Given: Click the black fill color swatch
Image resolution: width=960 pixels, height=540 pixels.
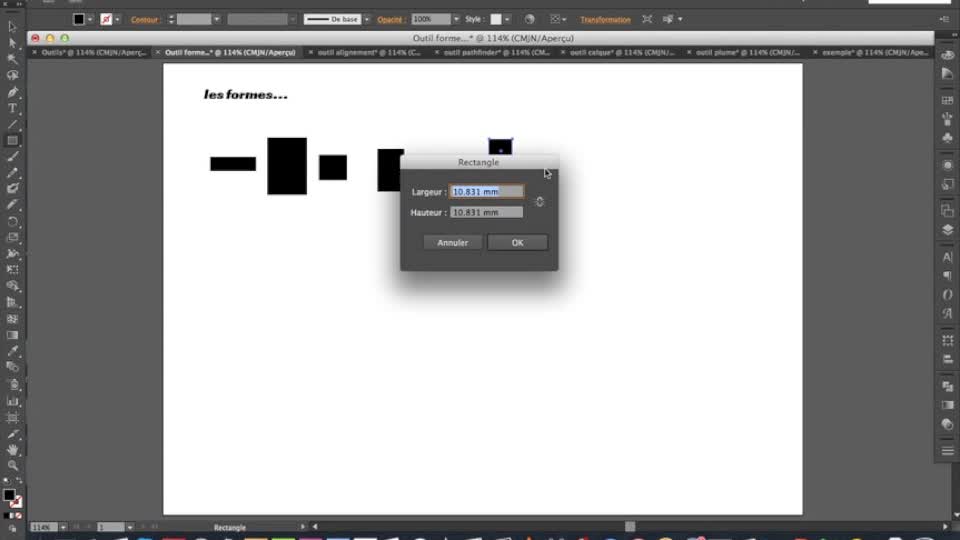Looking at the screenshot, I should coord(78,19).
